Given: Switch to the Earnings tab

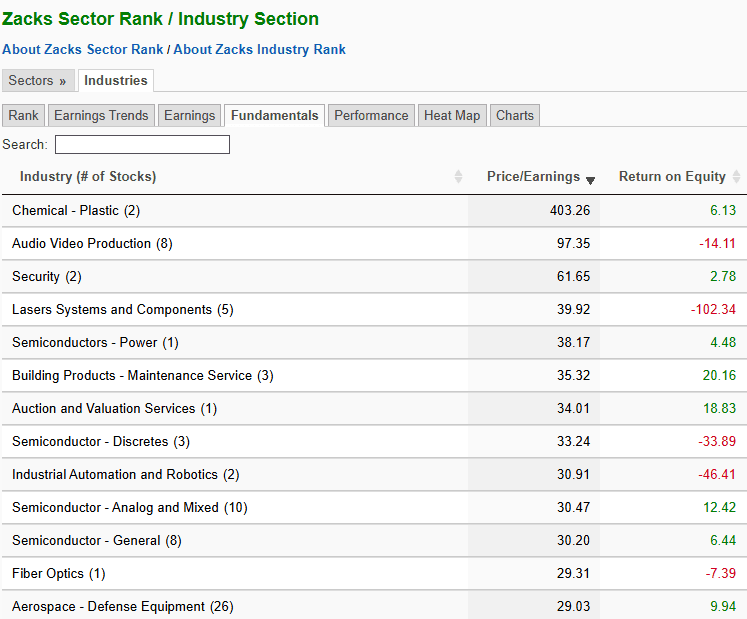Looking at the screenshot, I should (x=190, y=115).
